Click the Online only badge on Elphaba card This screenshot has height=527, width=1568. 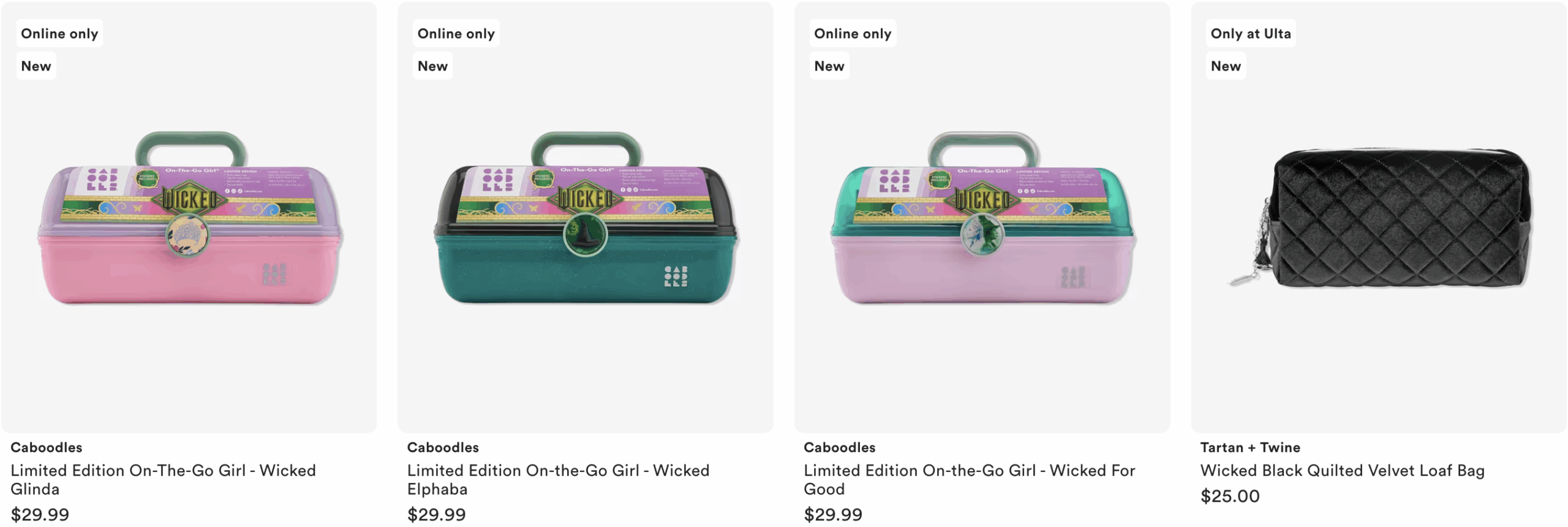point(456,34)
